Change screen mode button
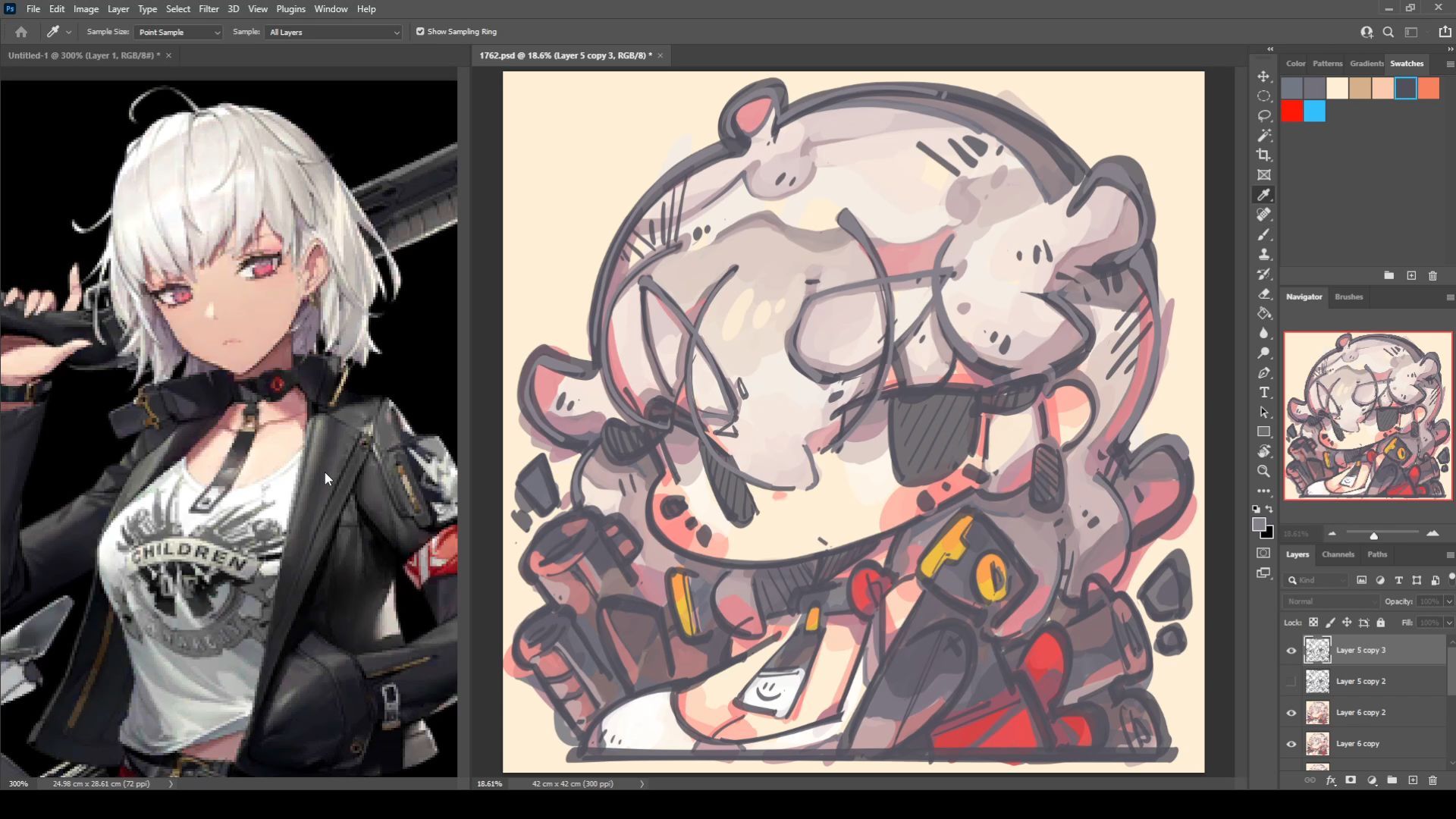 pyautogui.click(x=1264, y=573)
